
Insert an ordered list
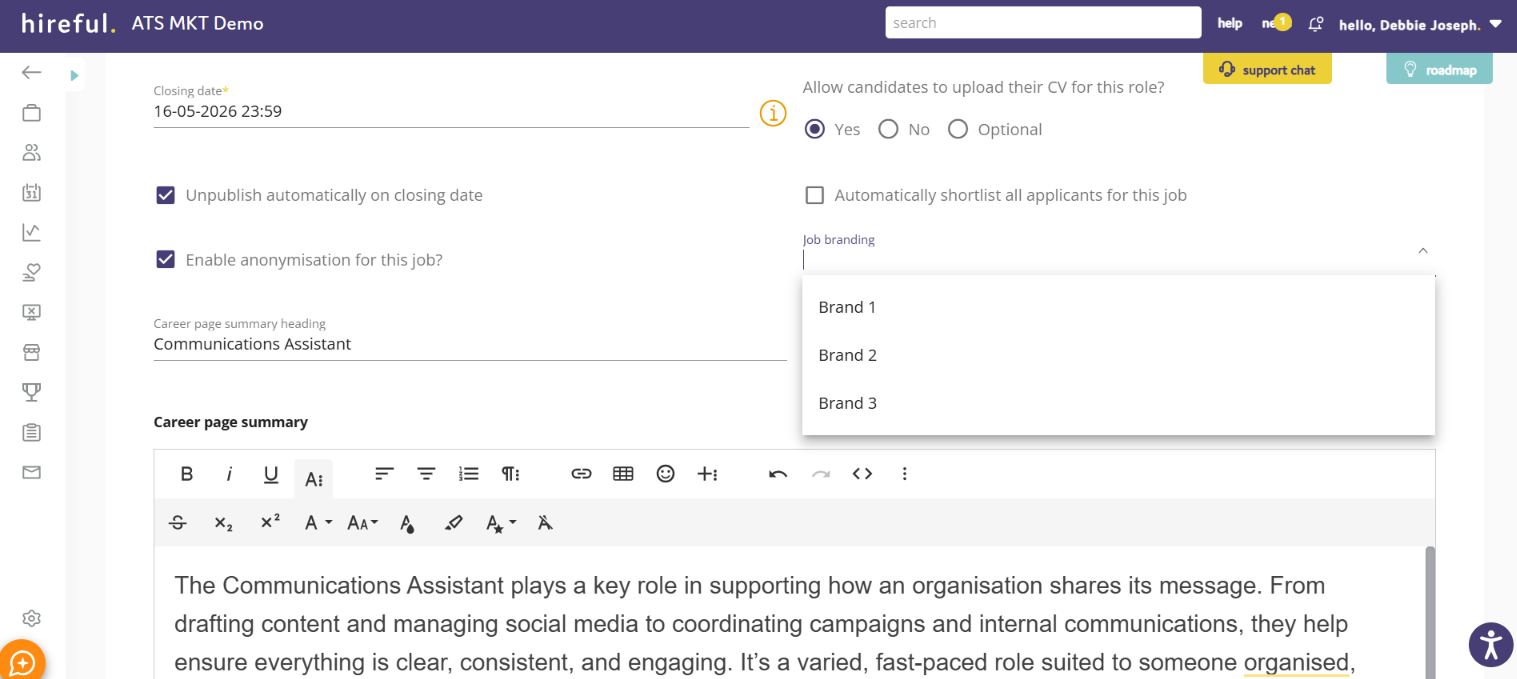(468, 474)
